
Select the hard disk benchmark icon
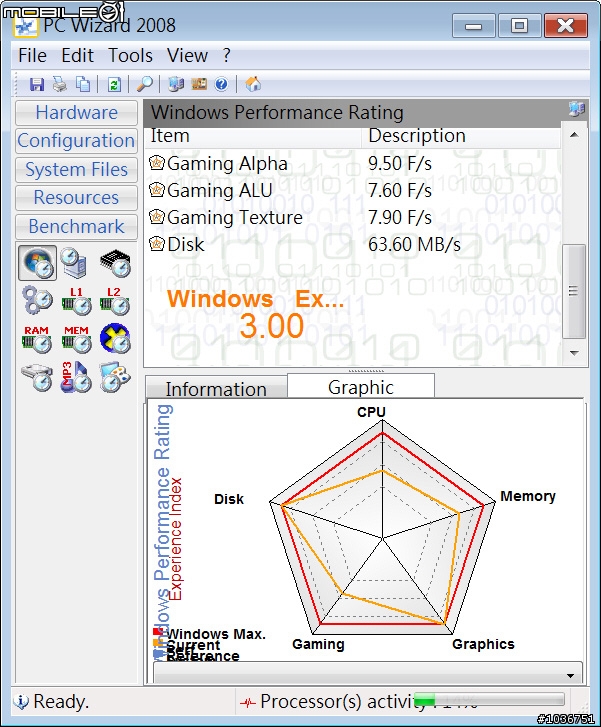point(37,377)
